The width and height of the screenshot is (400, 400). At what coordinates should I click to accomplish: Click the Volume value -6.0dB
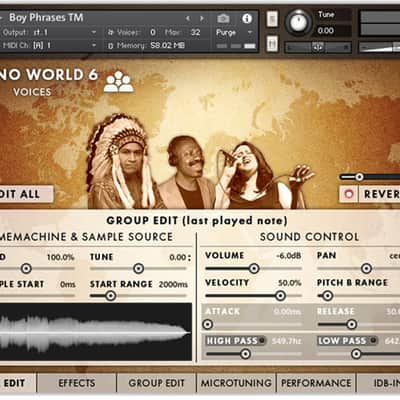click(289, 256)
